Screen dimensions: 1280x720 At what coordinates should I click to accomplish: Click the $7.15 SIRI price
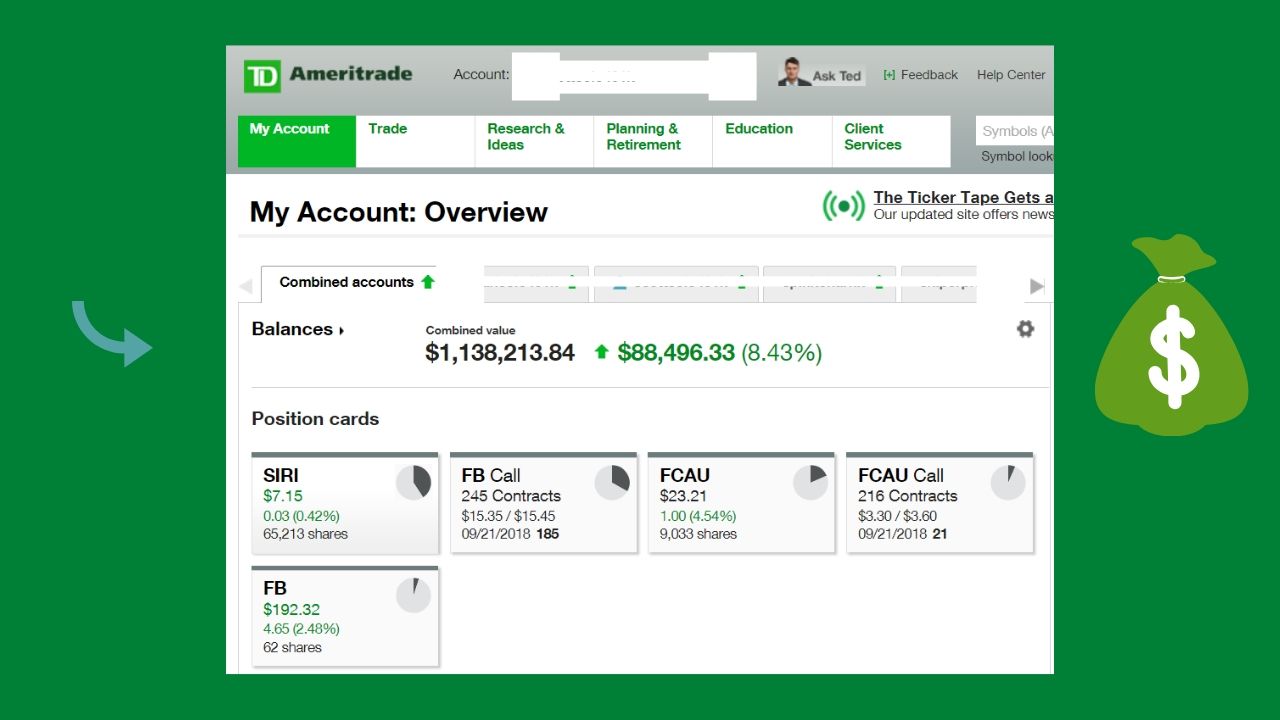coord(283,496)
